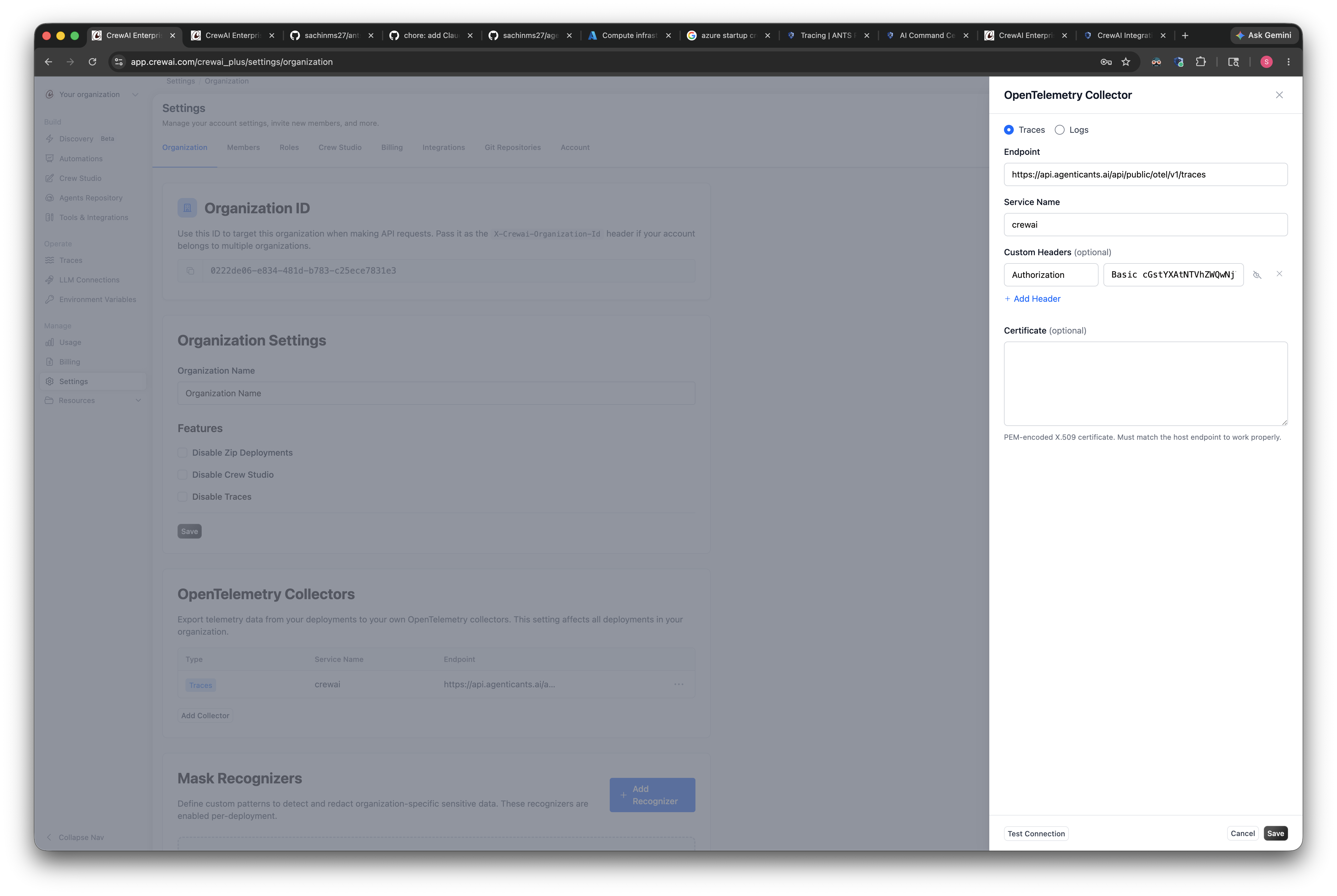Image resolution: width=1337 pixels, height=896 pixels.
Task: Click the Organization Name field
Action: 436,393
